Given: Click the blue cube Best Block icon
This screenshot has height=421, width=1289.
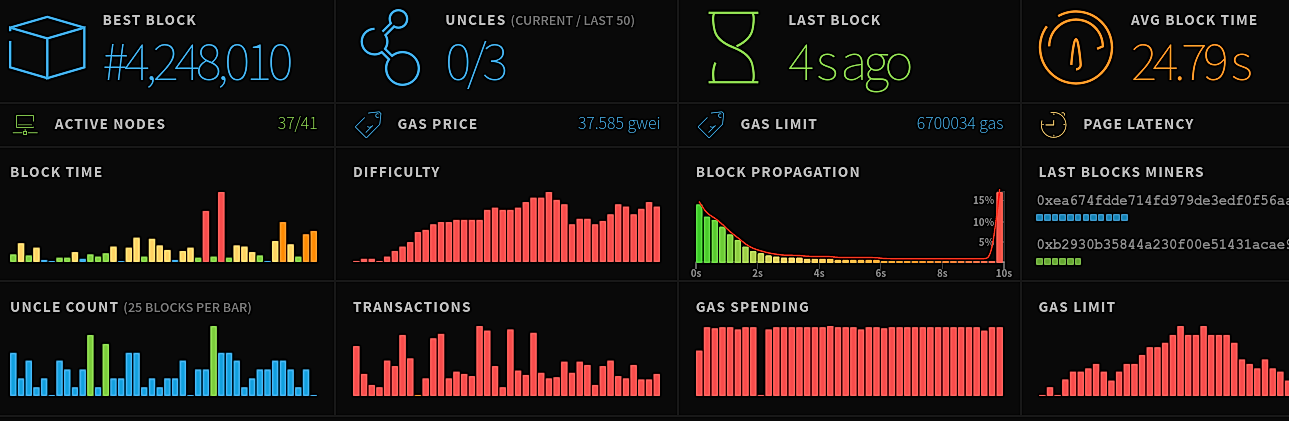Looking at the screenshot, I should click(48, 49).
